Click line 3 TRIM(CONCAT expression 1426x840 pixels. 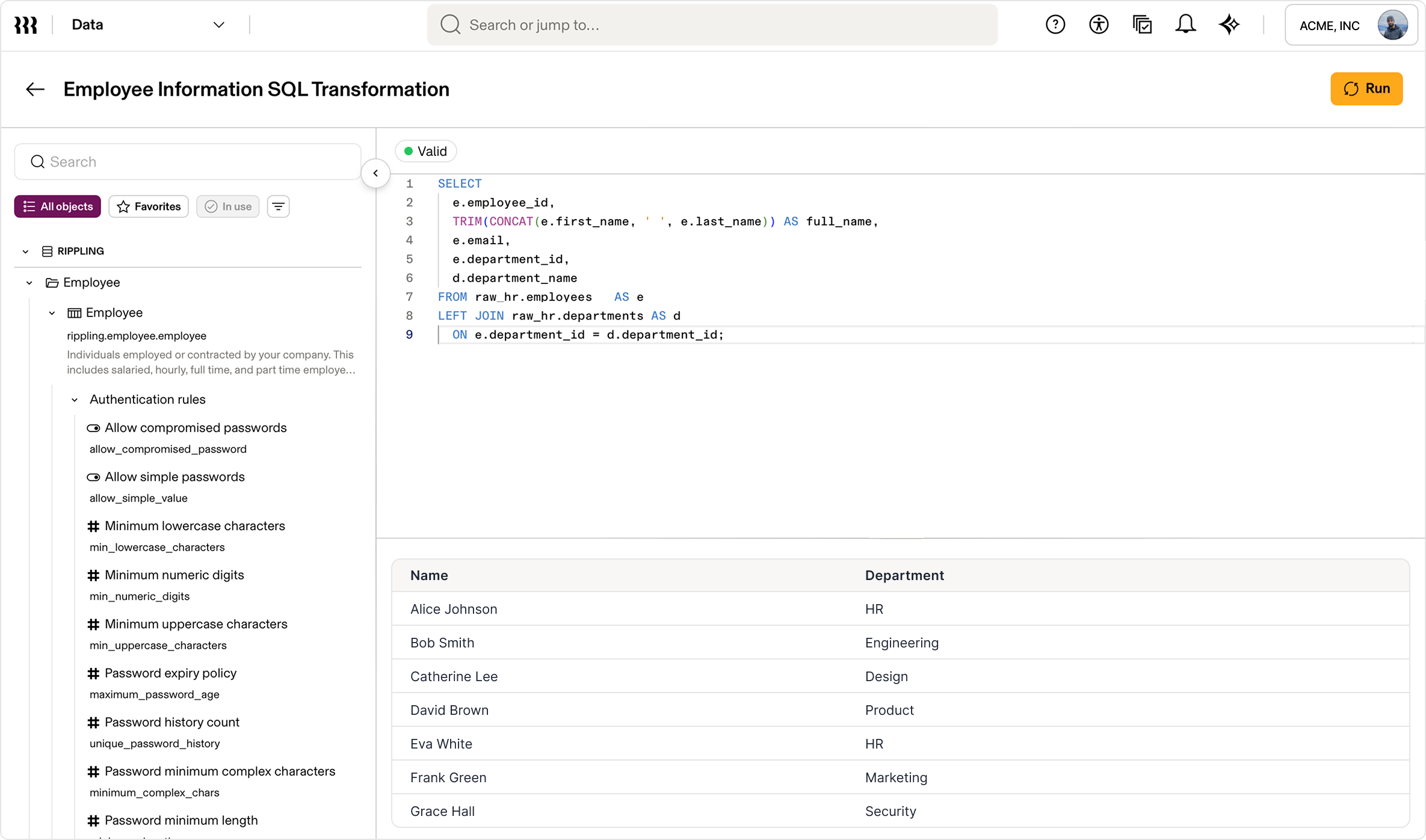tap(614, 221)
